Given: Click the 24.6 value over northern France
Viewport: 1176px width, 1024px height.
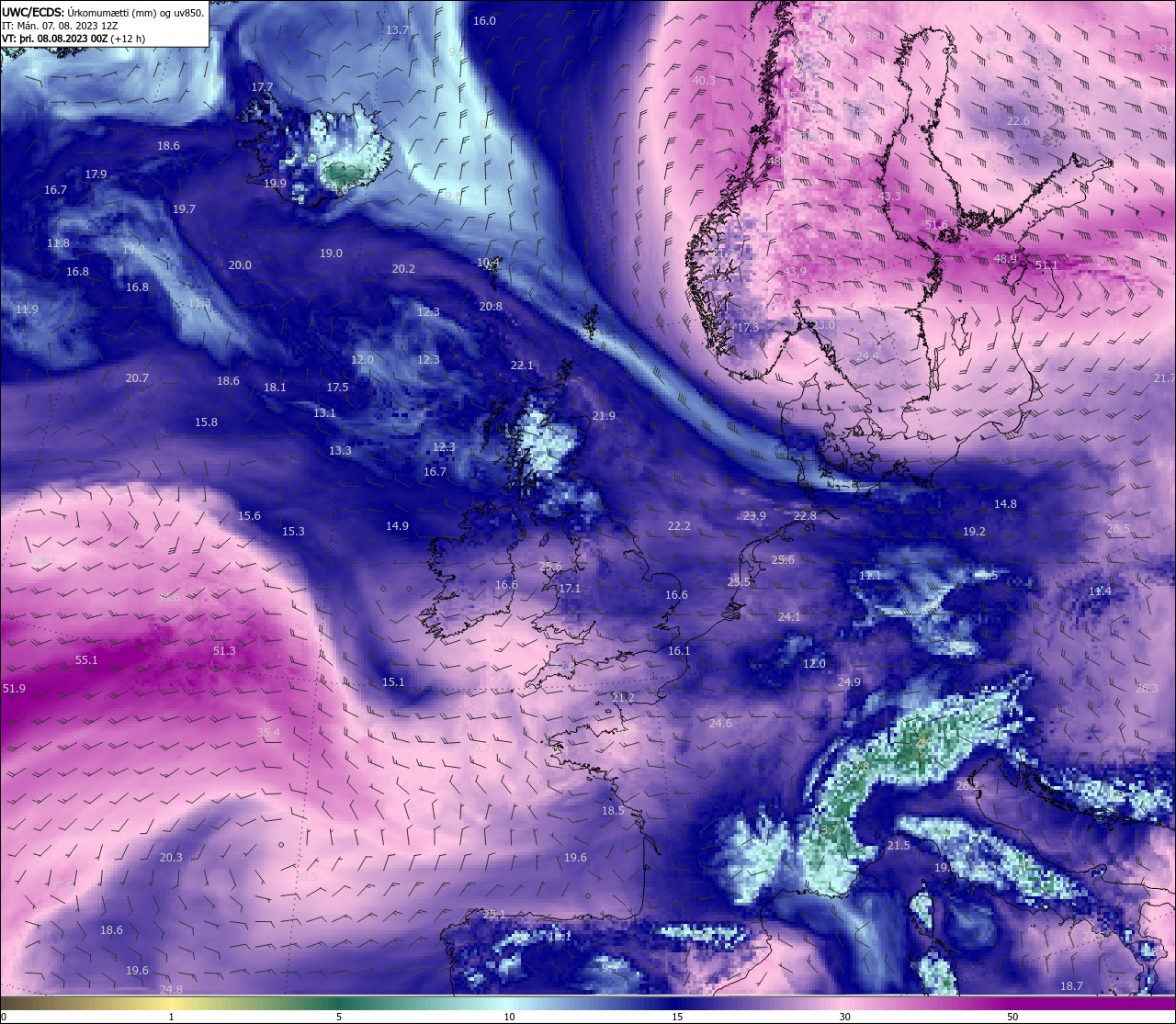Looking at the screenshot, I should point(720,724).
